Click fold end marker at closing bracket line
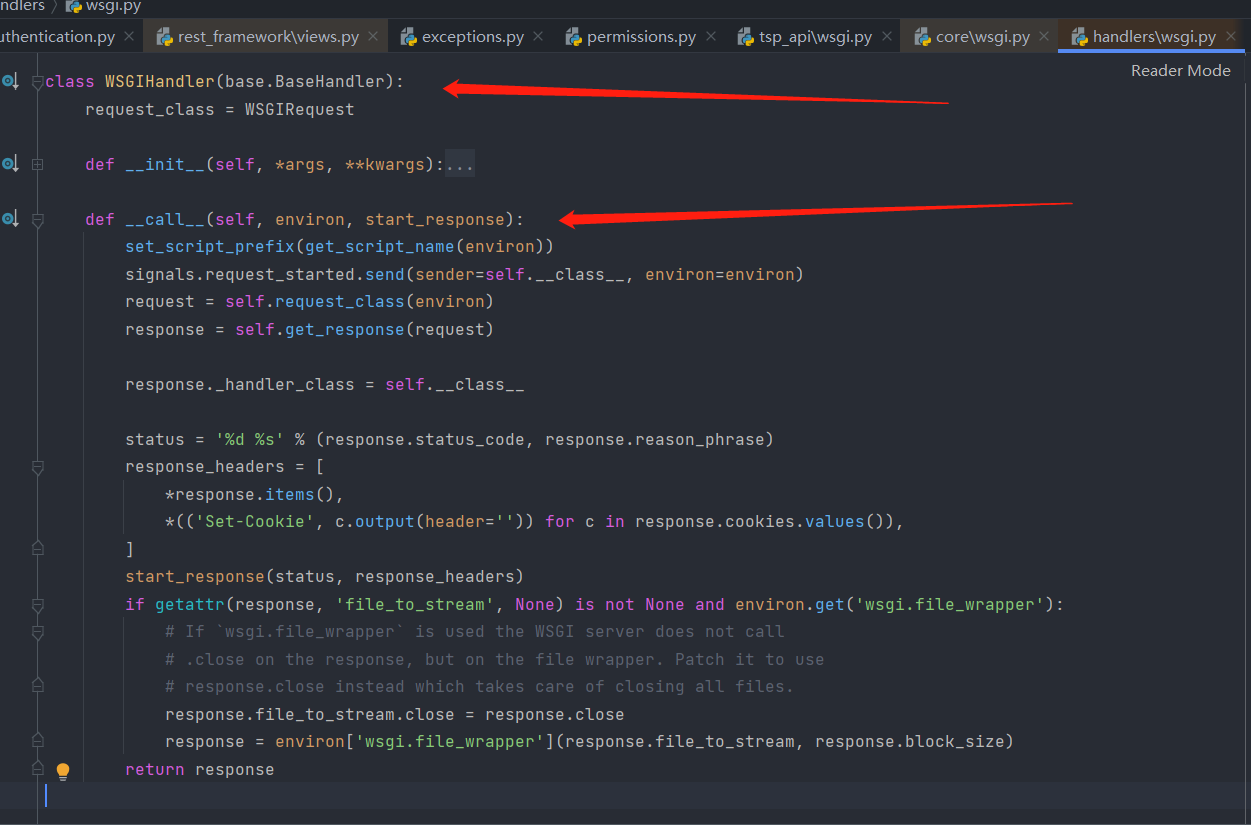This screenshot has height=825, width=1251. pos(38,549)
